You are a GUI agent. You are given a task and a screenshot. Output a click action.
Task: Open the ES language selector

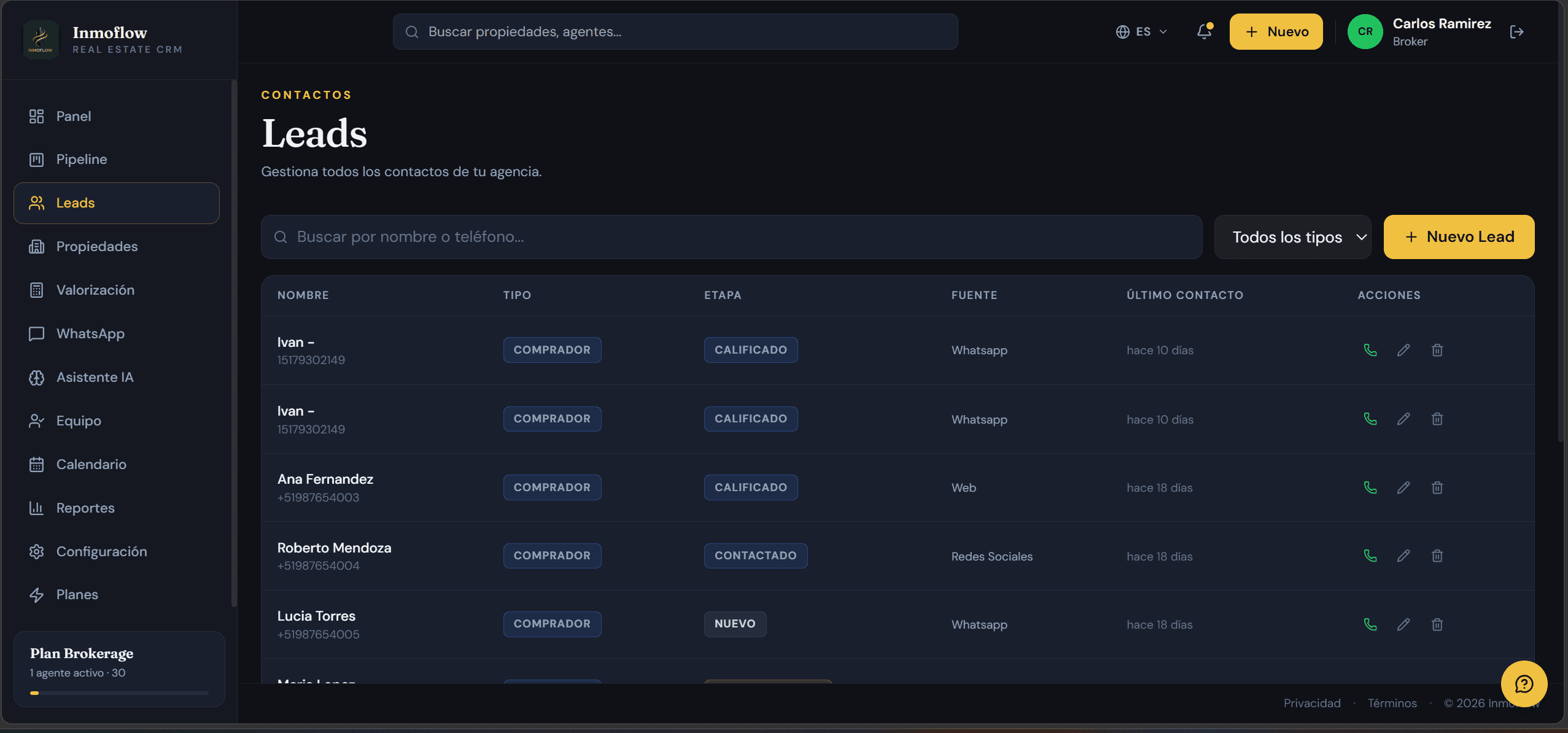1141,31
